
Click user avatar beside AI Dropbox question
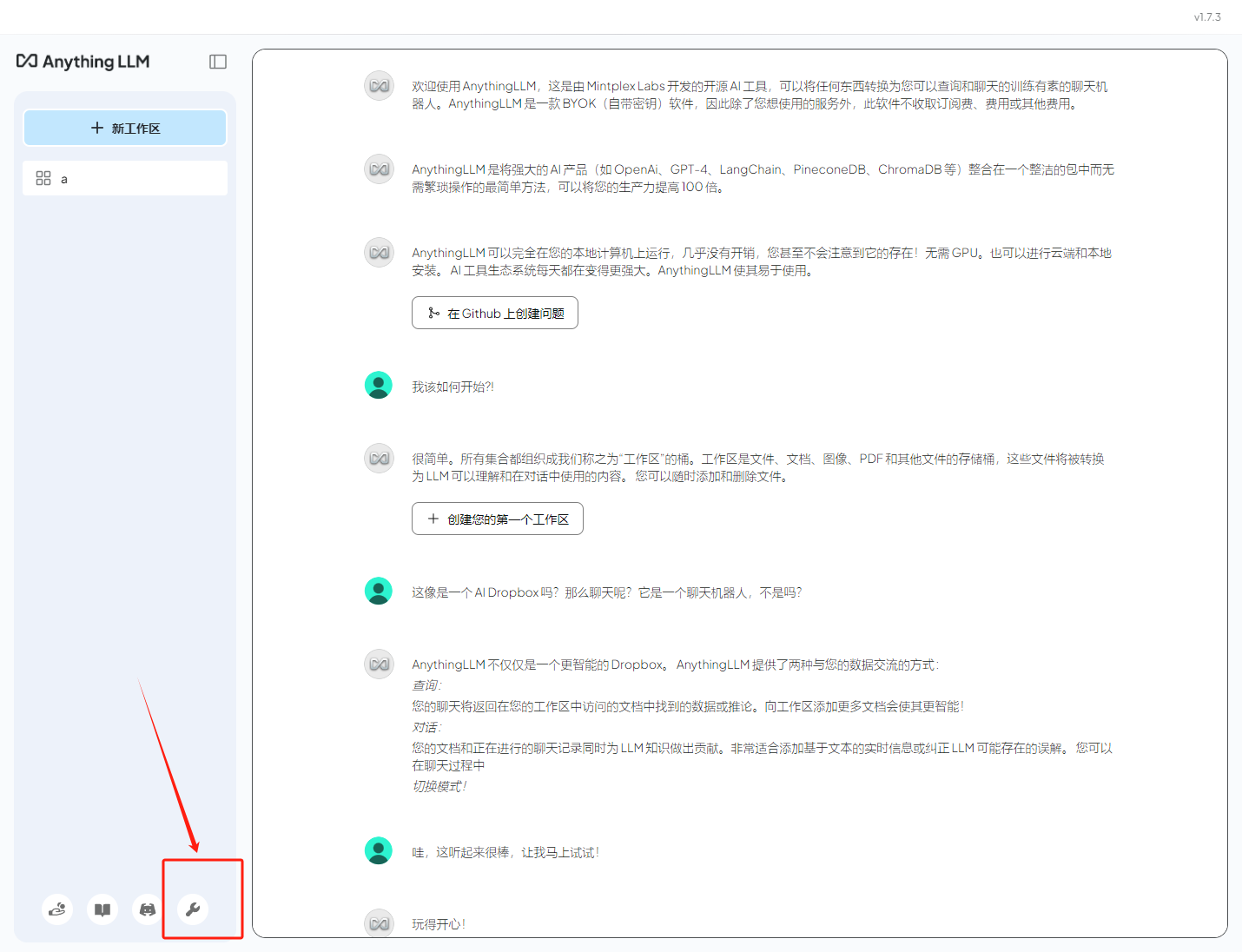tap(379, 591)
